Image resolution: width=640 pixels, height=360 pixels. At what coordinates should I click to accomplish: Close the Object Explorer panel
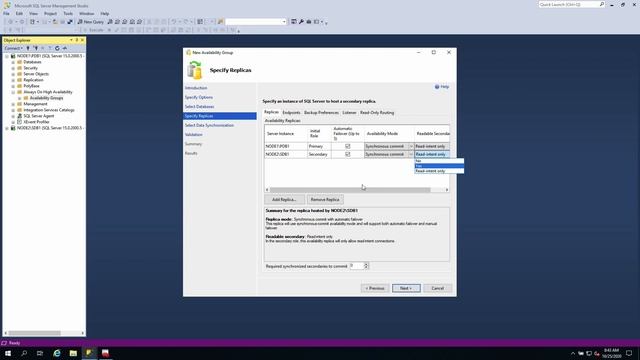82,40
